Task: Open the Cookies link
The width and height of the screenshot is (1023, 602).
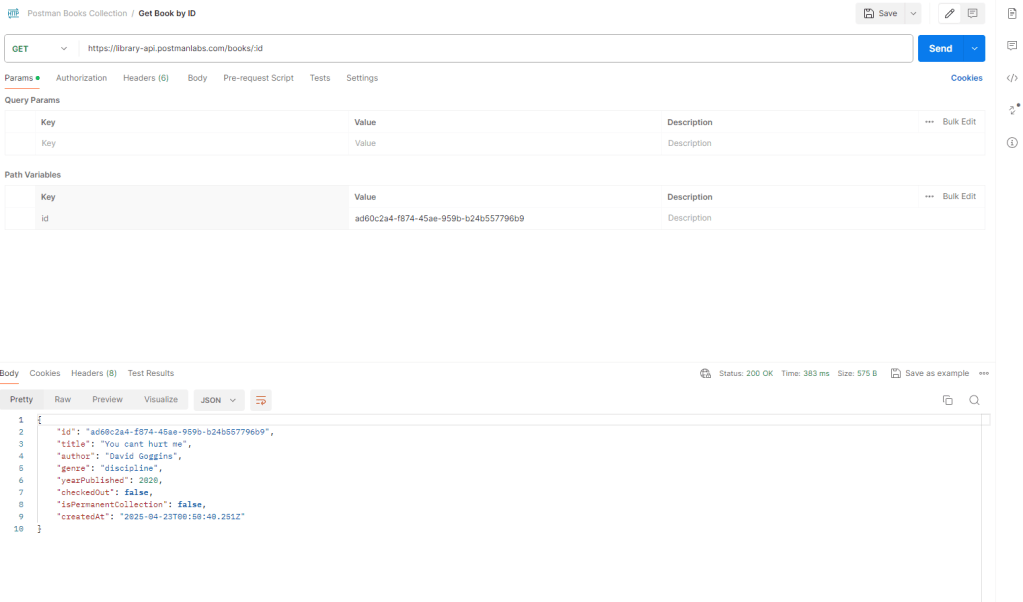Action: tap(966, 78)
